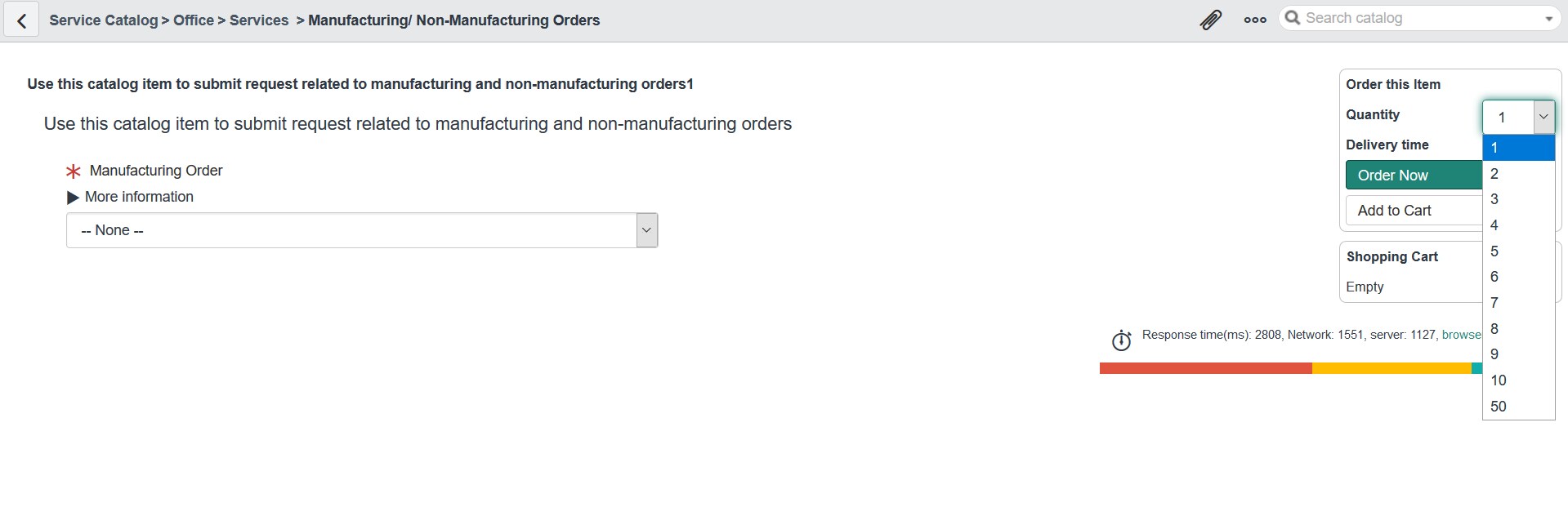Screen dimensions: 1568x507
Task: Open the Service Catalog breadcrumb link
Action: tap(104, 20)
